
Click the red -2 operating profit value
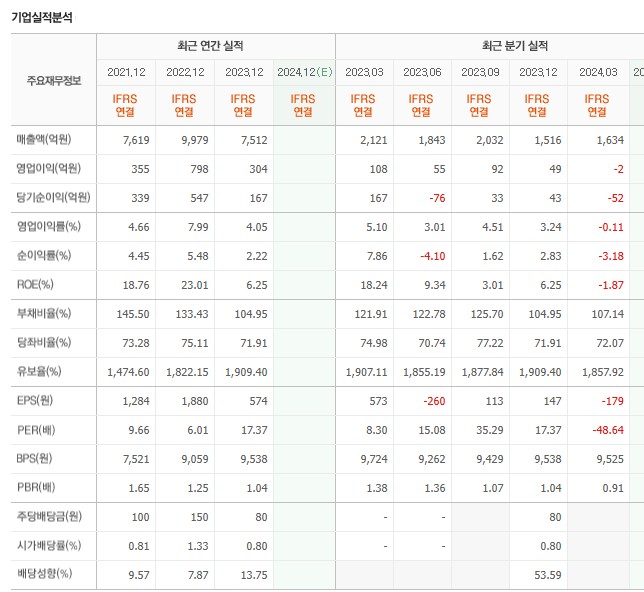[x=619, y=169]
